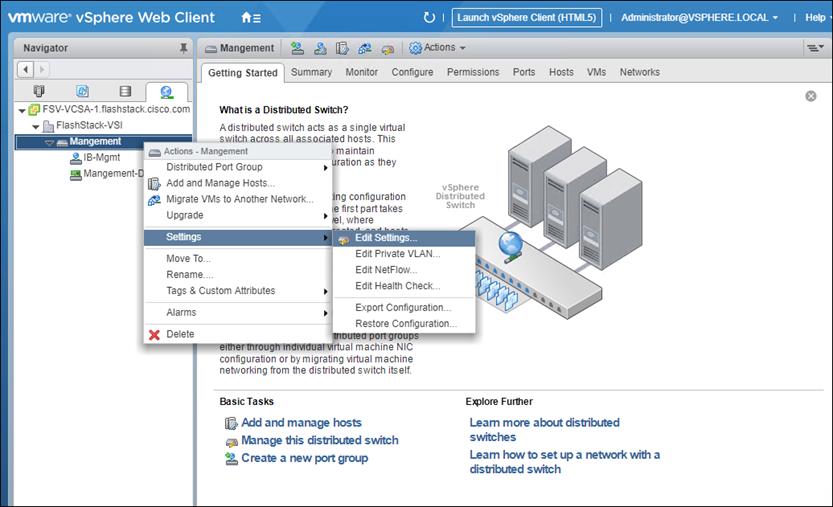
Task: Click the new distributed port group toolbar icon
Action: pos(297,48)
